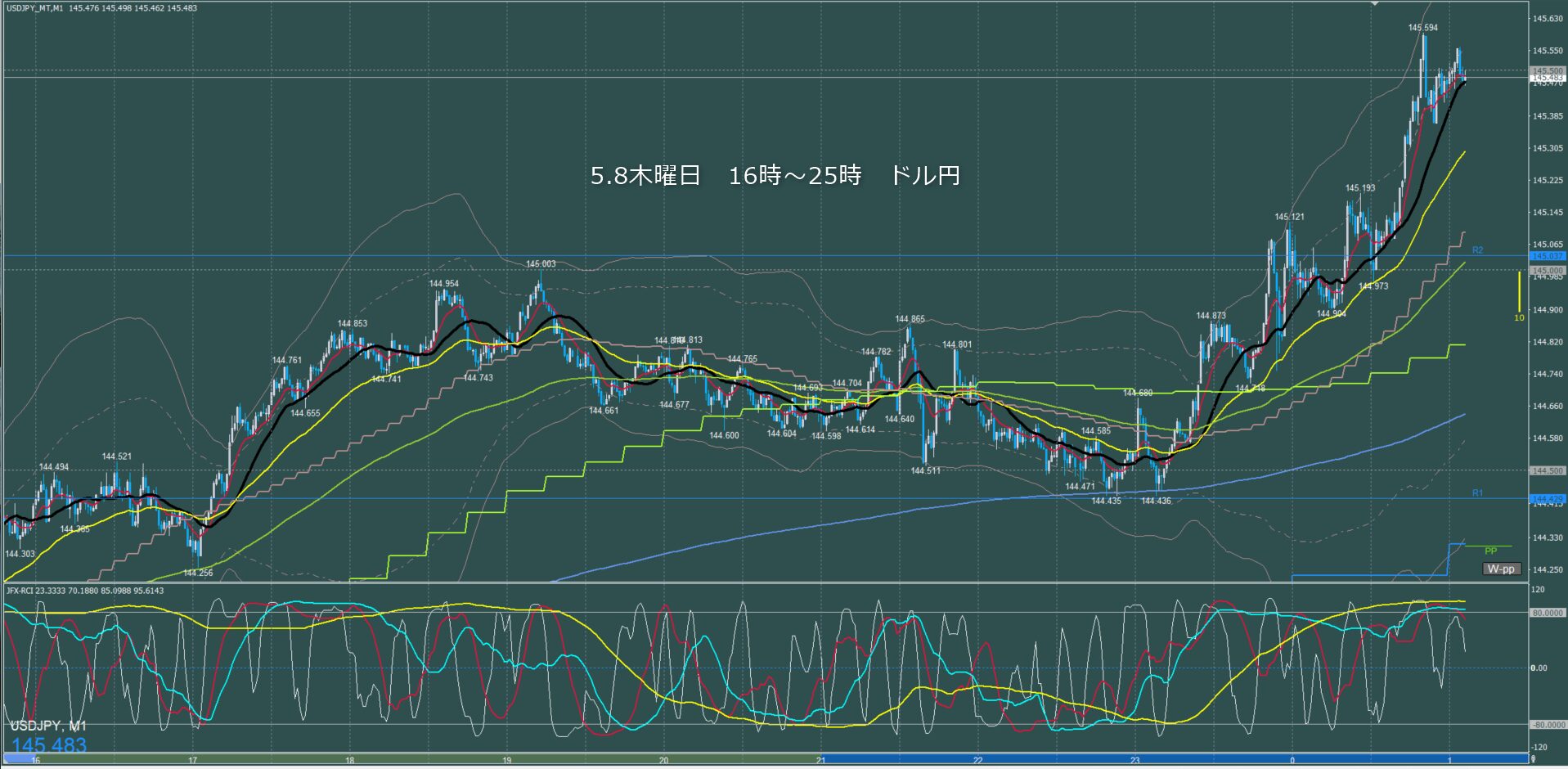Select the 80.0000 RCI level tag

[x=1548, y=613]
